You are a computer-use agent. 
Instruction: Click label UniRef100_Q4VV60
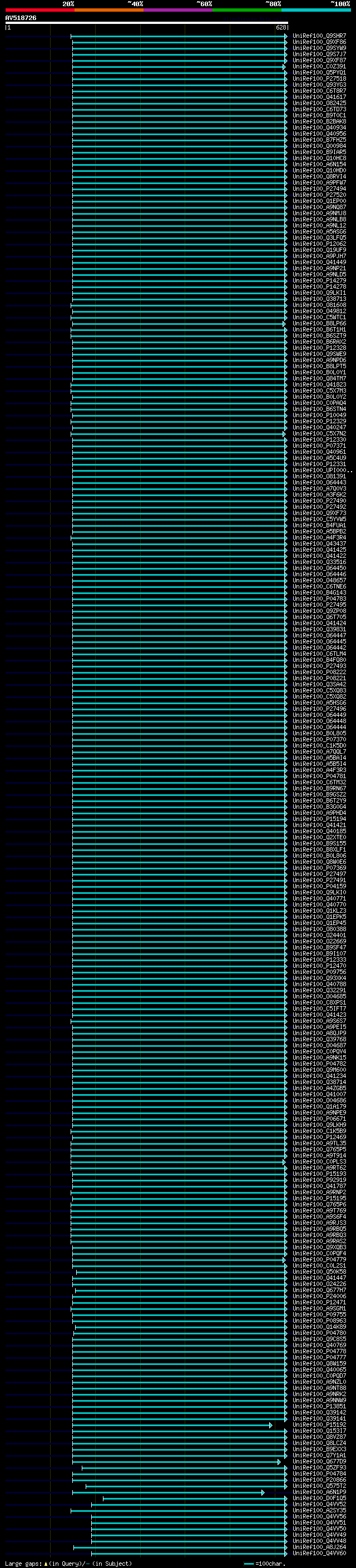coord(319,1553)
